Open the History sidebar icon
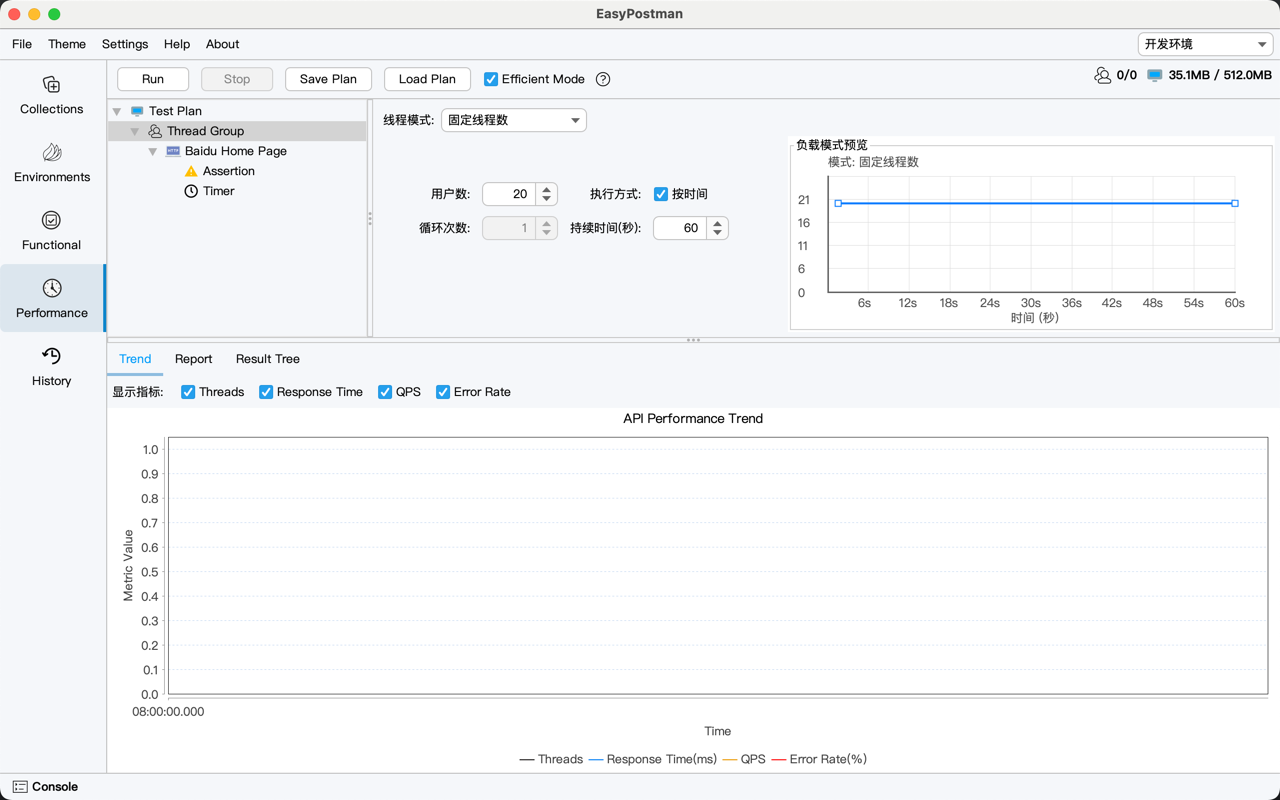 52,356
